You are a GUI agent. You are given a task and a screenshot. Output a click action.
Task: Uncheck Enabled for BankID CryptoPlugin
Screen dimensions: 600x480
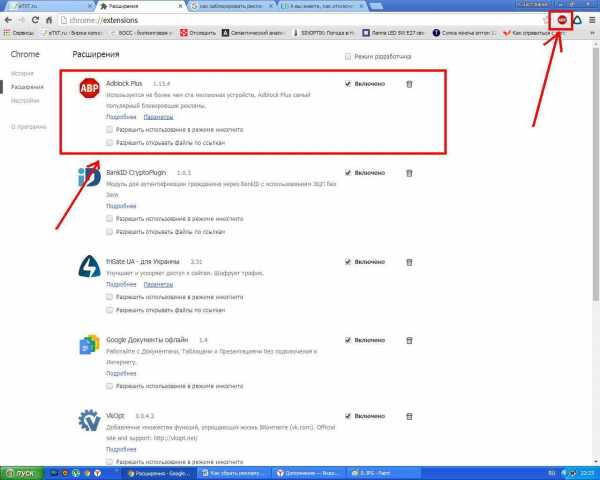pyautogui.click(x=347, y=173)
